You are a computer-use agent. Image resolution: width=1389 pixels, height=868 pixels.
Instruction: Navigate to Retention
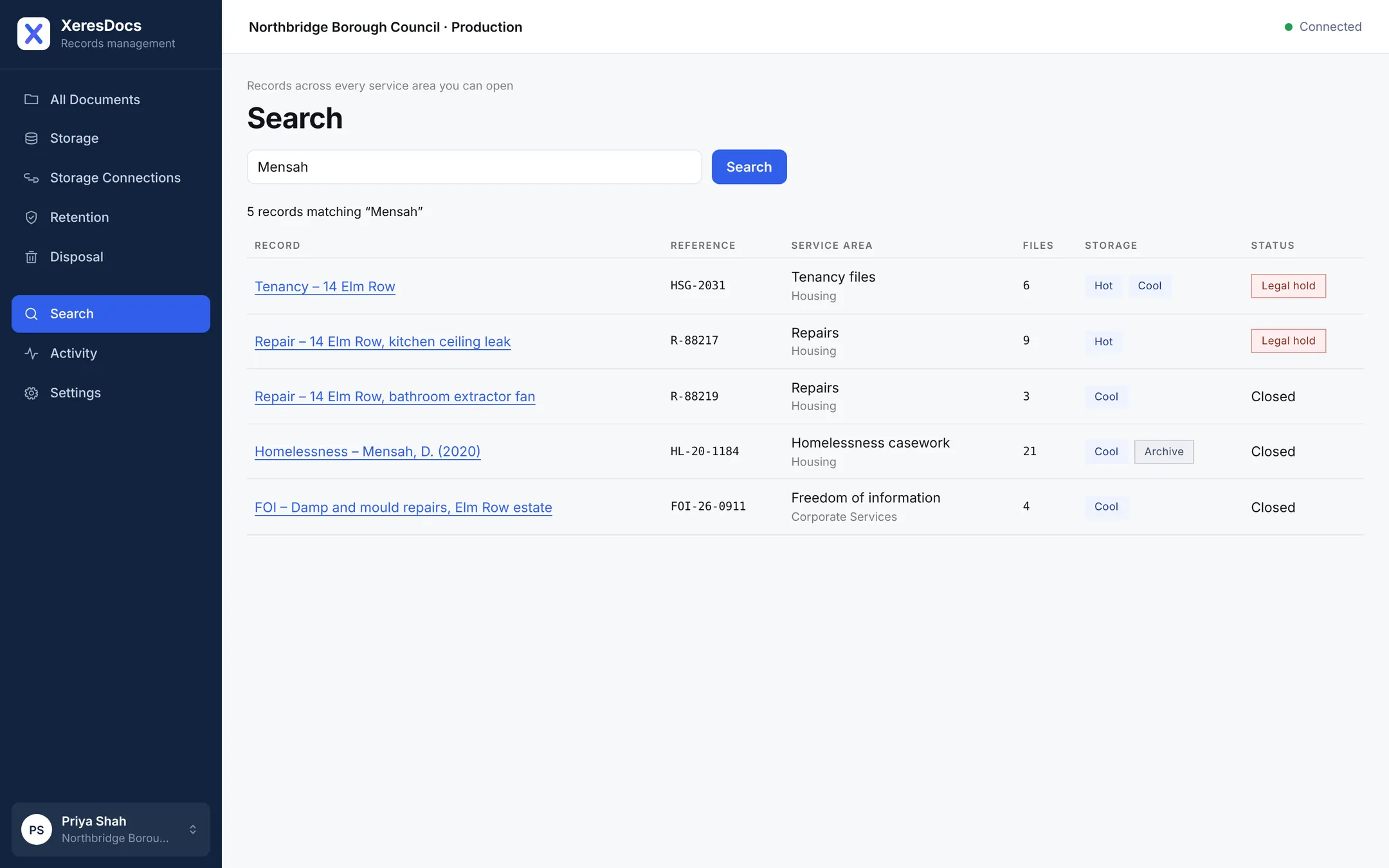pyautogui.click(x=111, y=217)
